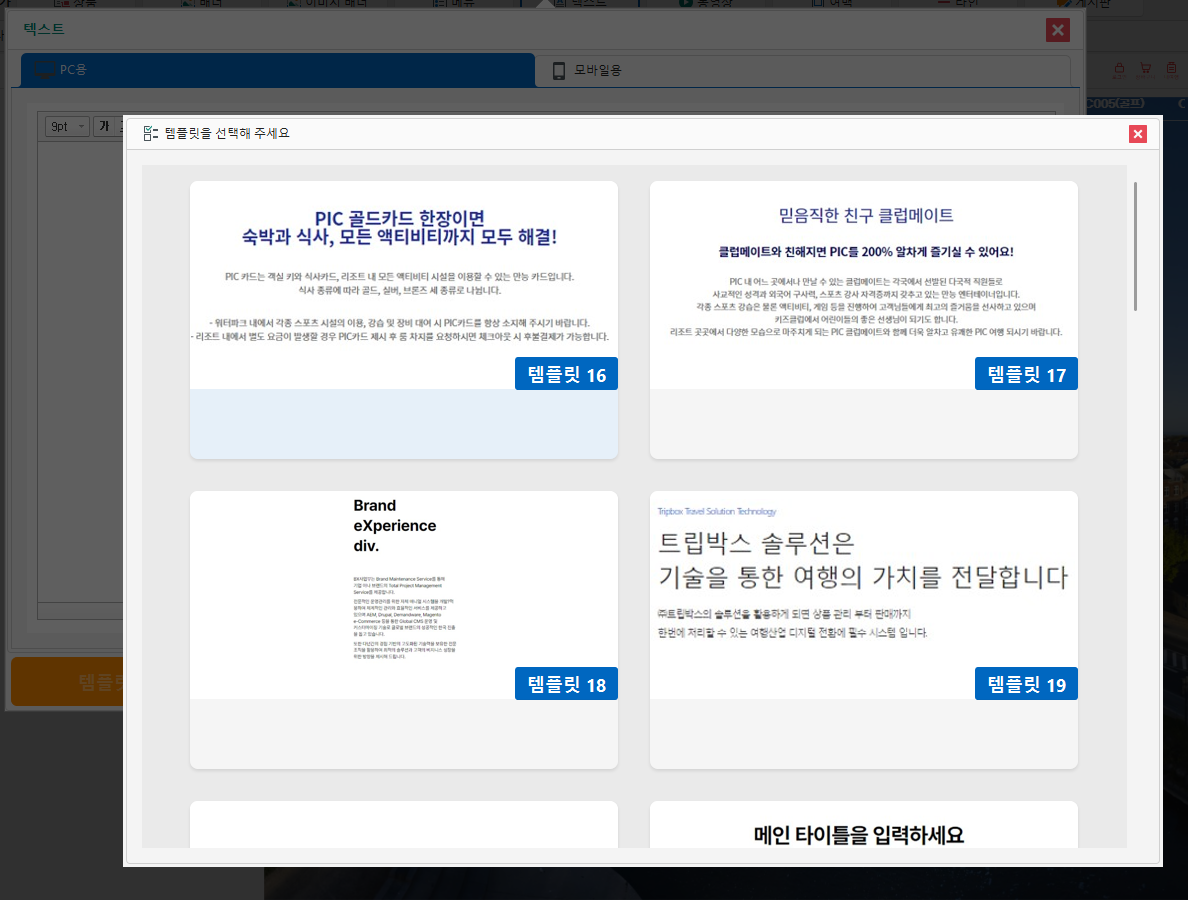Click the monitor icon on PC용 tab
Viewport: 1188px width, 900px height.
coord(44,70)
